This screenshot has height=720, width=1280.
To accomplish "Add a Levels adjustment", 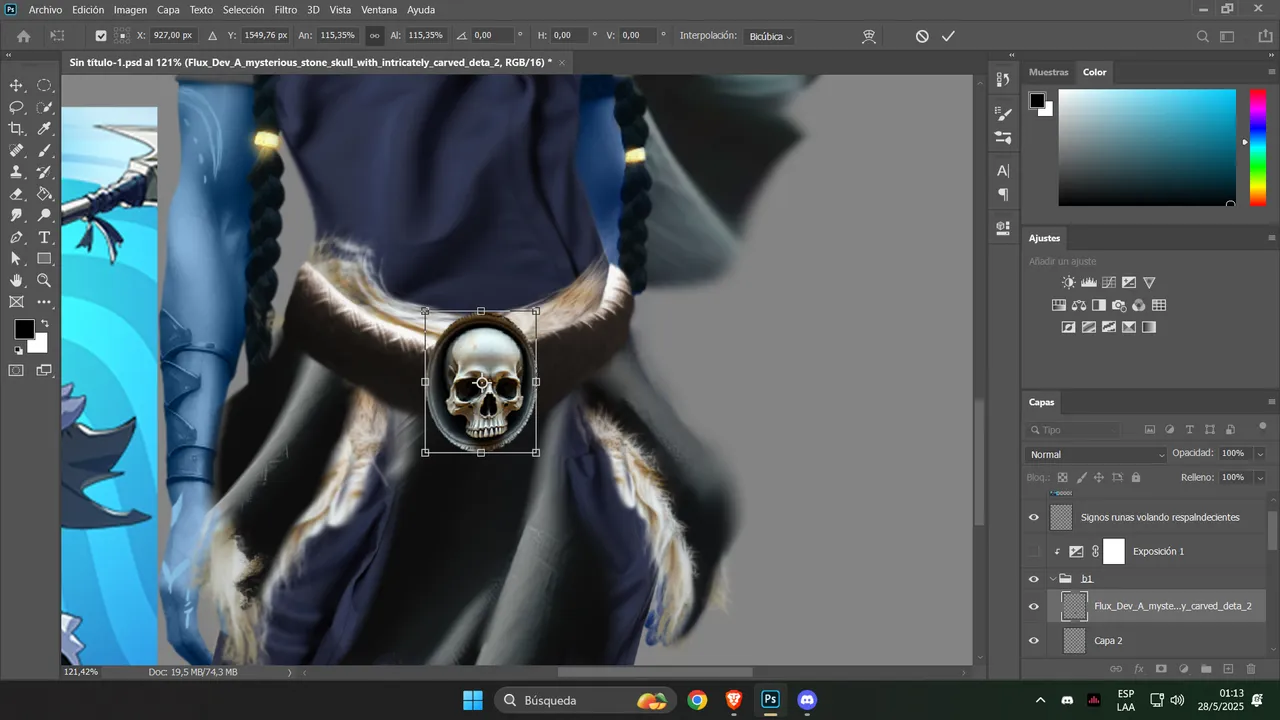I will 1089,283.
